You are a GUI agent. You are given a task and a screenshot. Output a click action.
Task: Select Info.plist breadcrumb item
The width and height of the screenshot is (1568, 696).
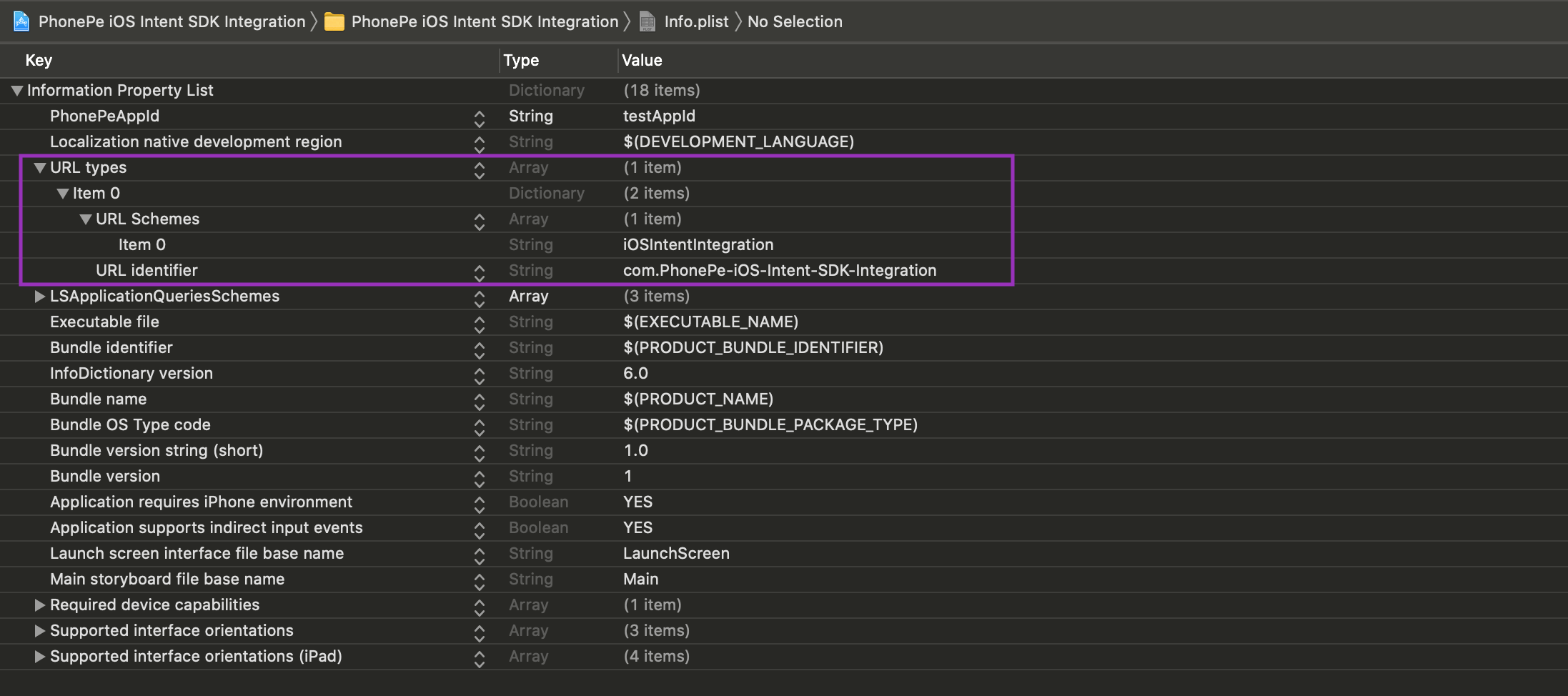pyautogui.click(x=696, y=22)
